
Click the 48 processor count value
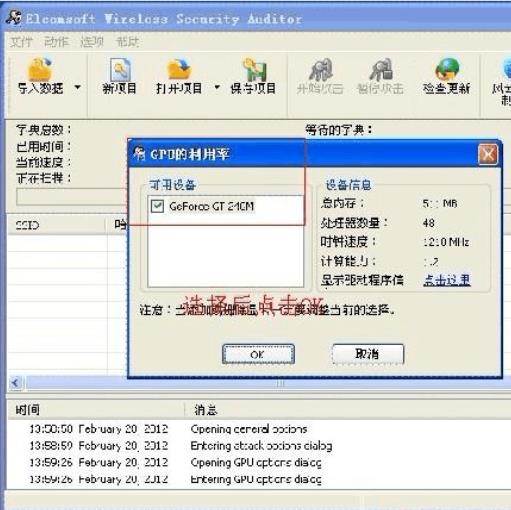click(x=429, y=223)
